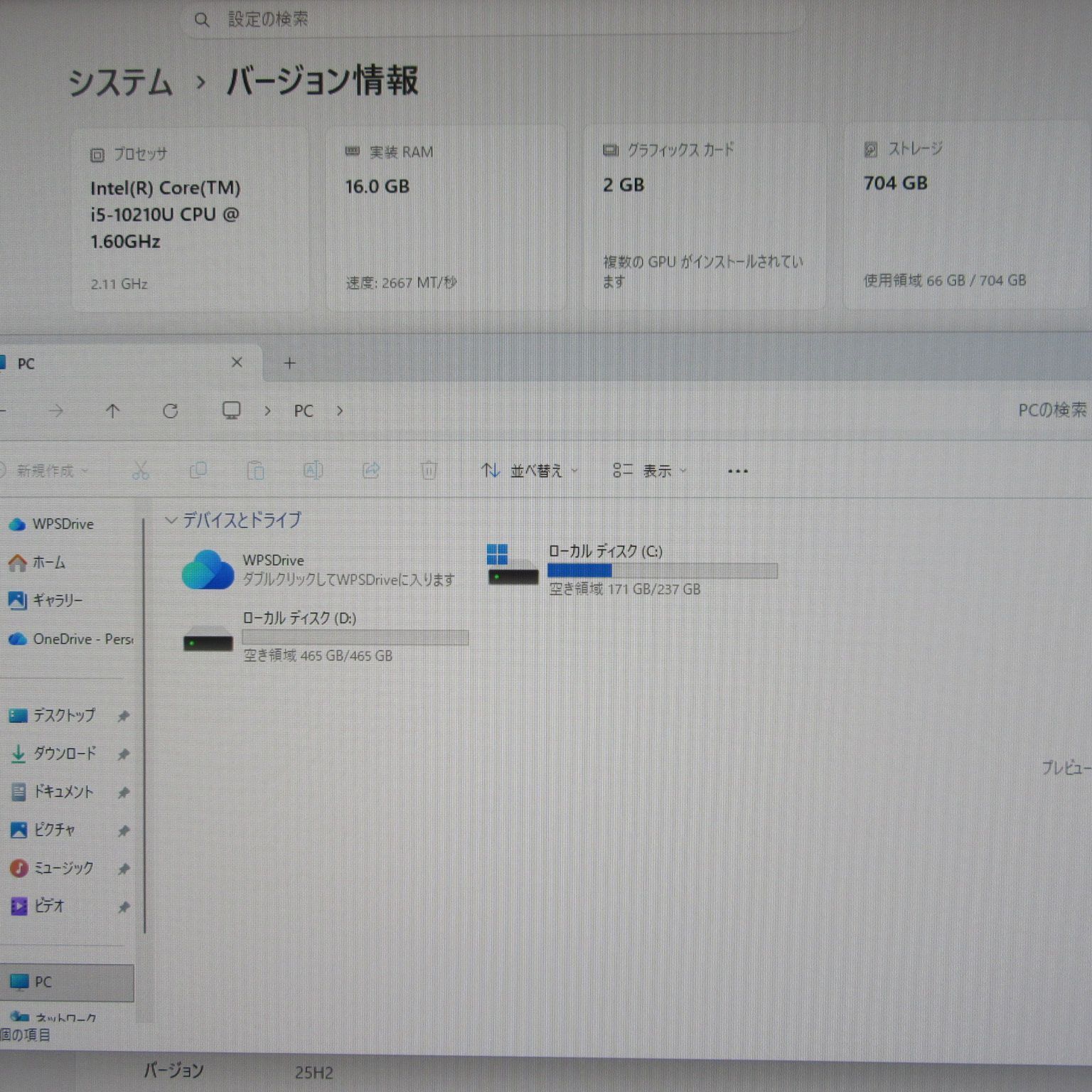Screen dimensions: 1092x1092
Task: Open the 新規作成 dropdown
Action: pos(44,471)
